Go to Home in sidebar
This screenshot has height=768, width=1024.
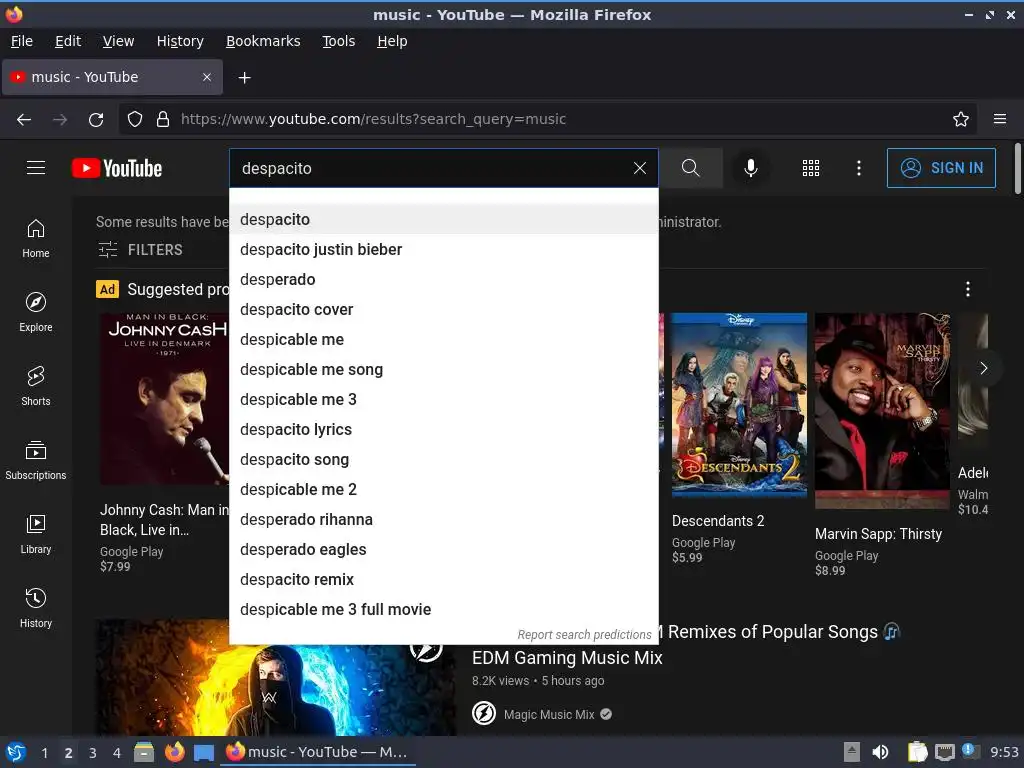(36, 239)
